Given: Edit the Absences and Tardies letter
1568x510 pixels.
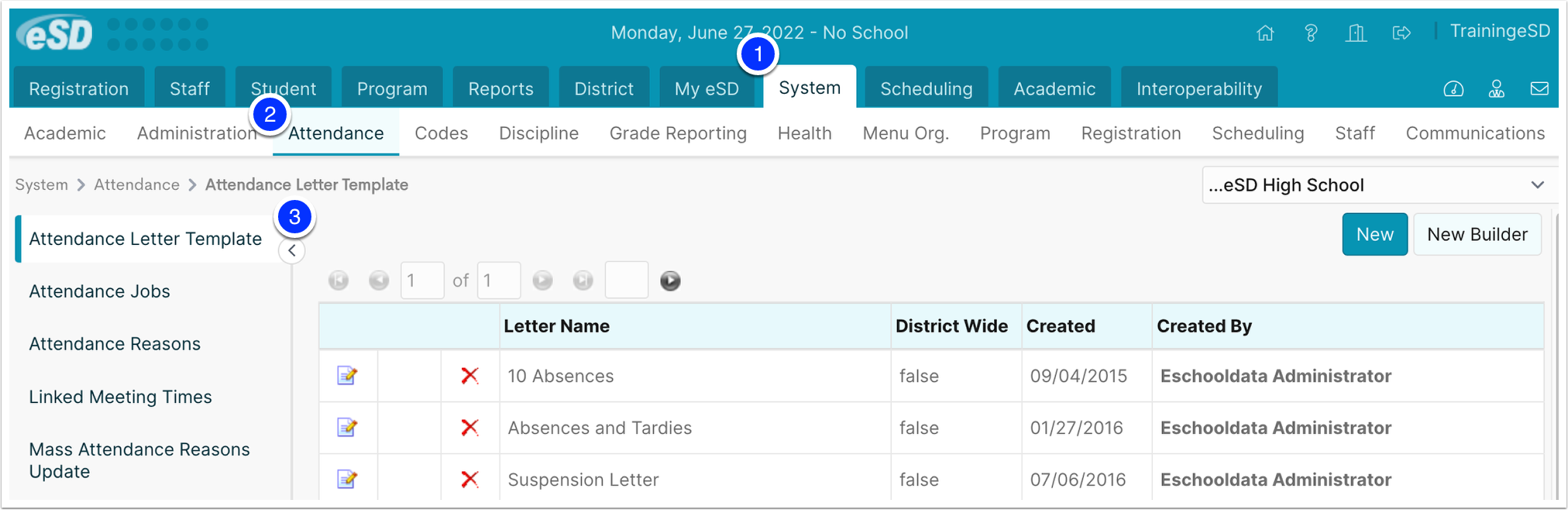Looking at the screenshot, I should [x=347, y=428].
